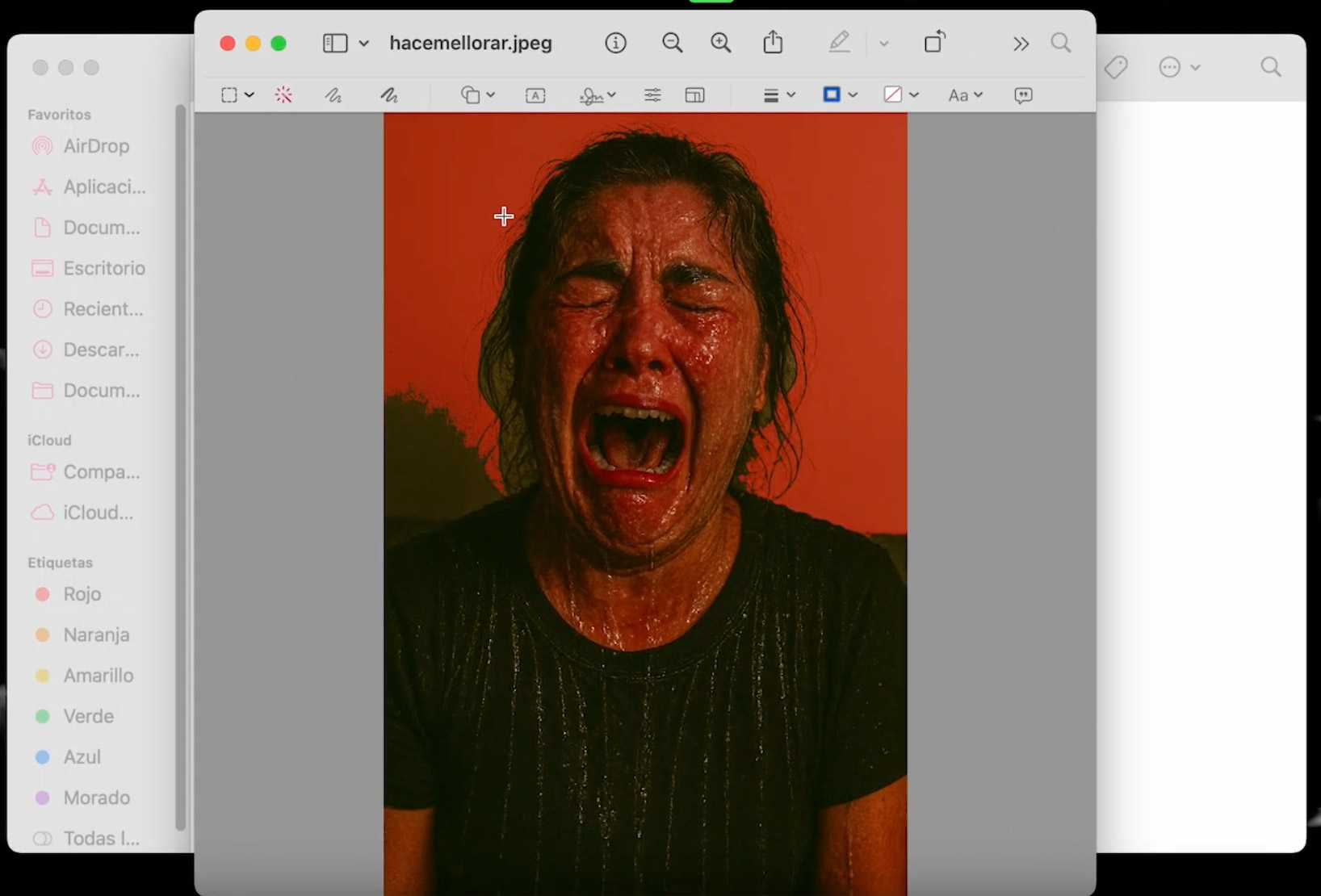Open search in the Finder window
The height and width of the screenshot is (896, 1321).
(x=1271, y=67)
